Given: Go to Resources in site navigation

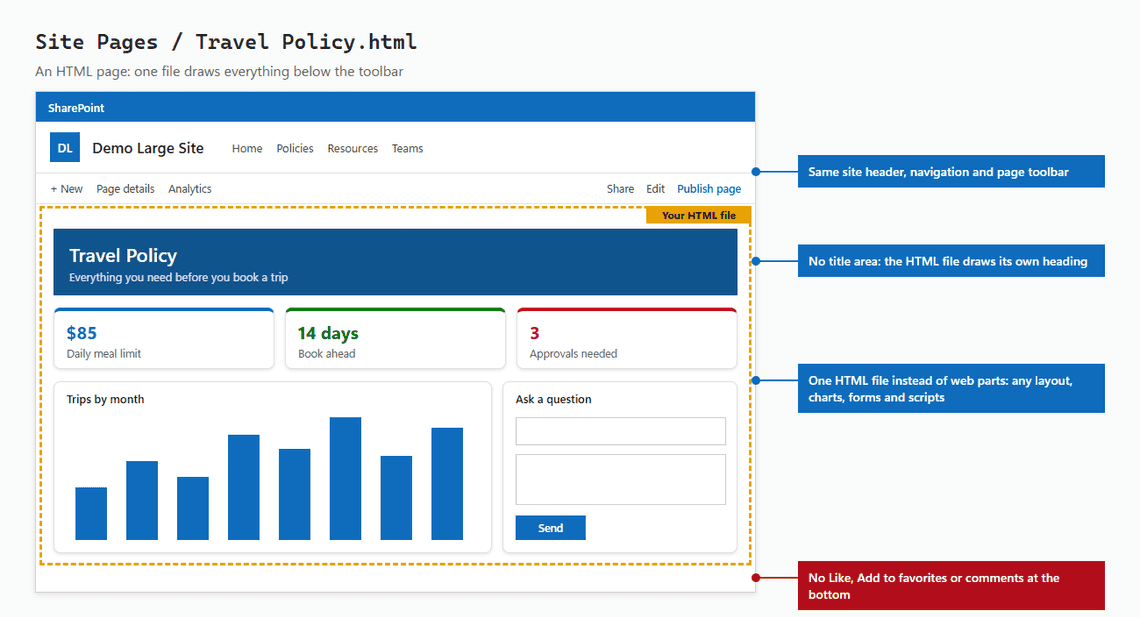Looking at the screenshot, I should pyautogui.click(x=353, y=148).
